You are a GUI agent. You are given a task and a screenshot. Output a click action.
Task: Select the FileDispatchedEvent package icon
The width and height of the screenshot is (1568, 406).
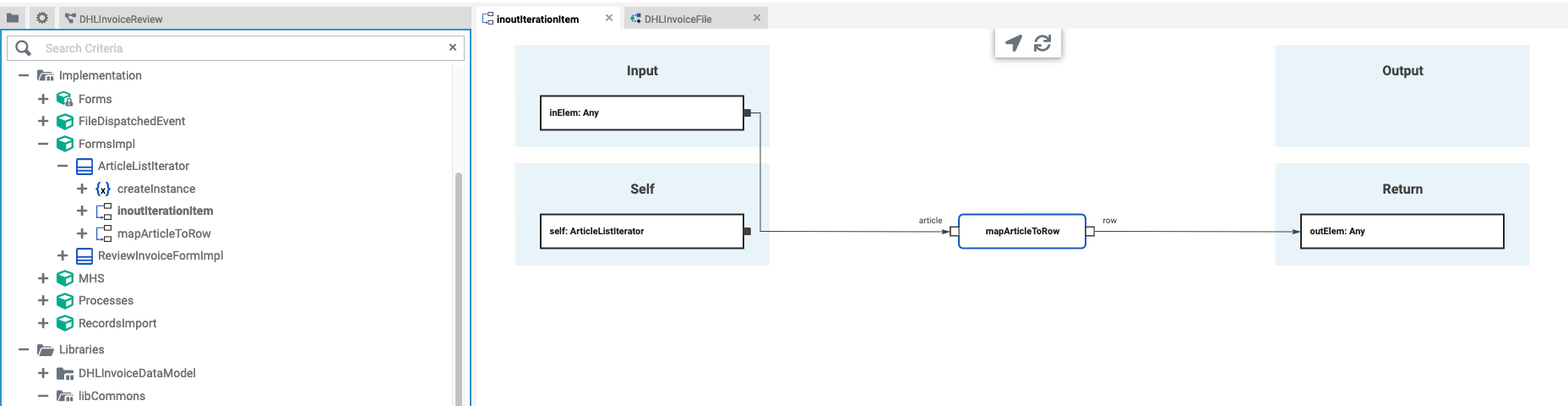64,122
